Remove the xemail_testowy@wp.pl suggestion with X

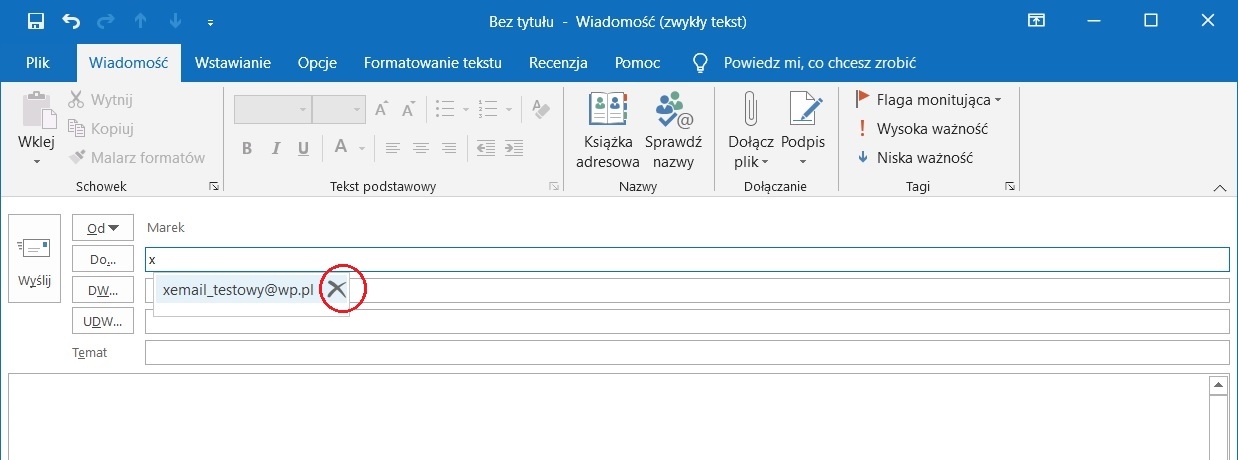click(x=337, y=290)
